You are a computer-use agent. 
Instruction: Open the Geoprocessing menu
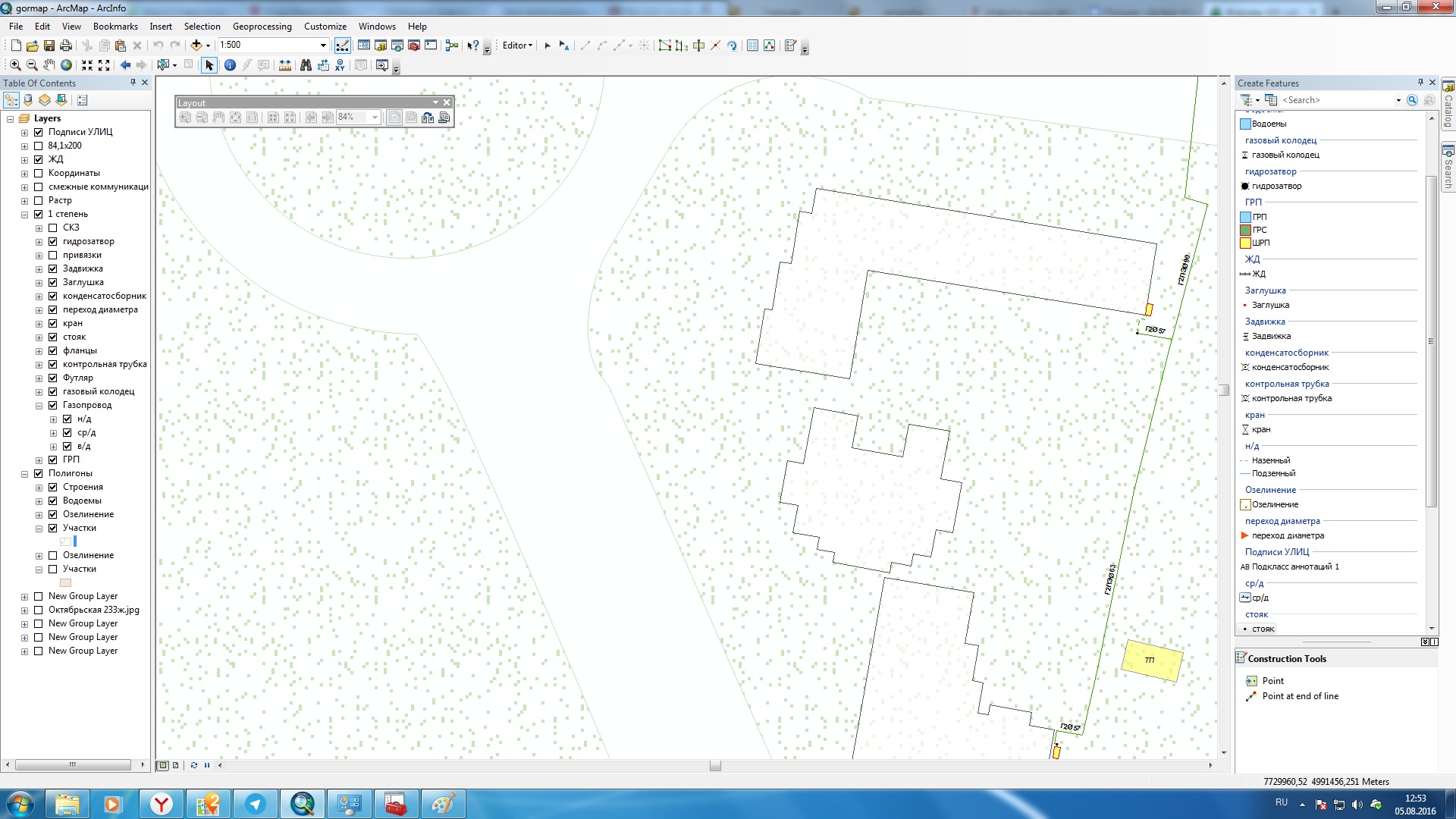[262, 26]
